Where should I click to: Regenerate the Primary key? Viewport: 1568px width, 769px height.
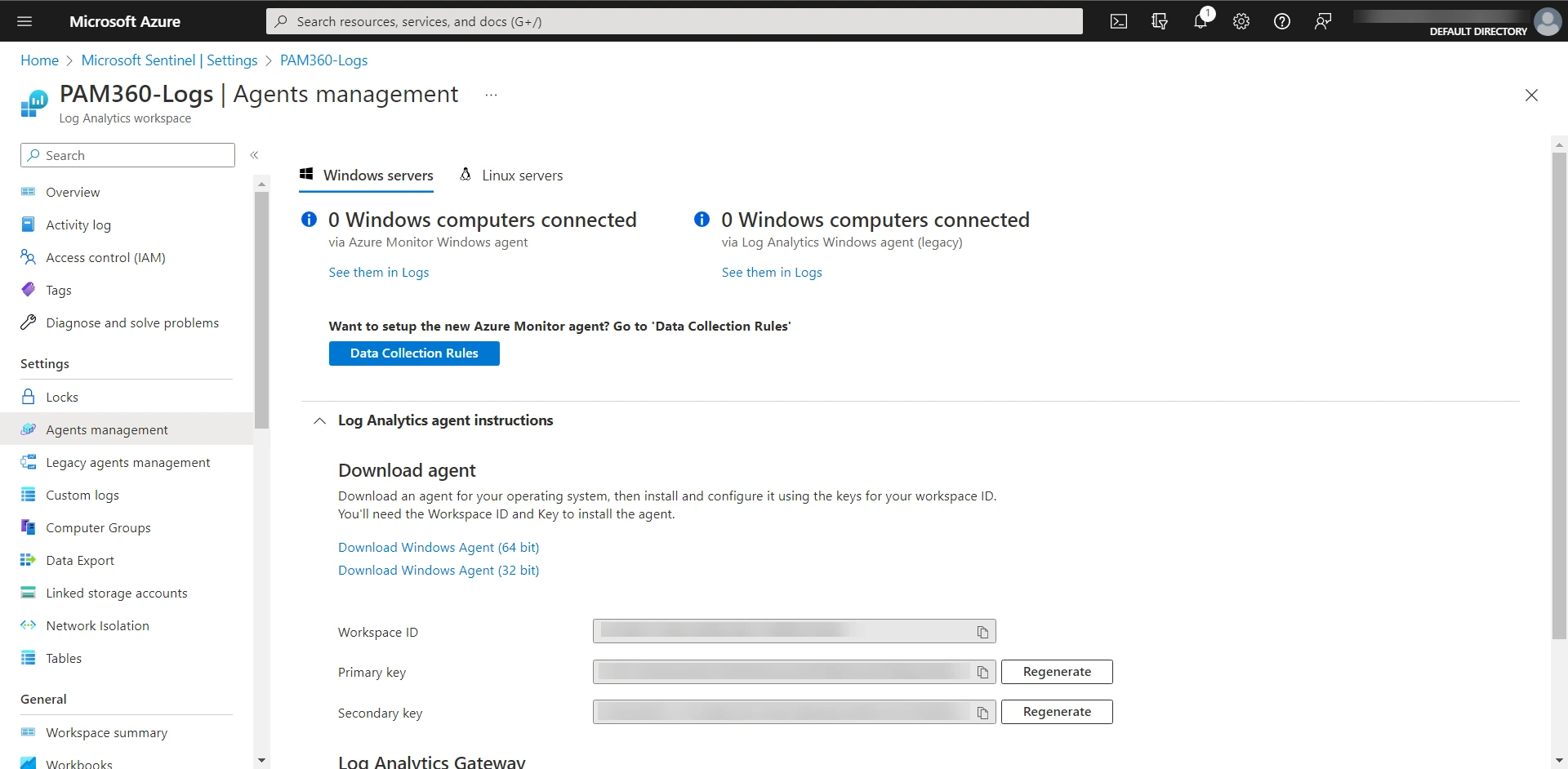pyautogui.click(x=1057, y=672)
